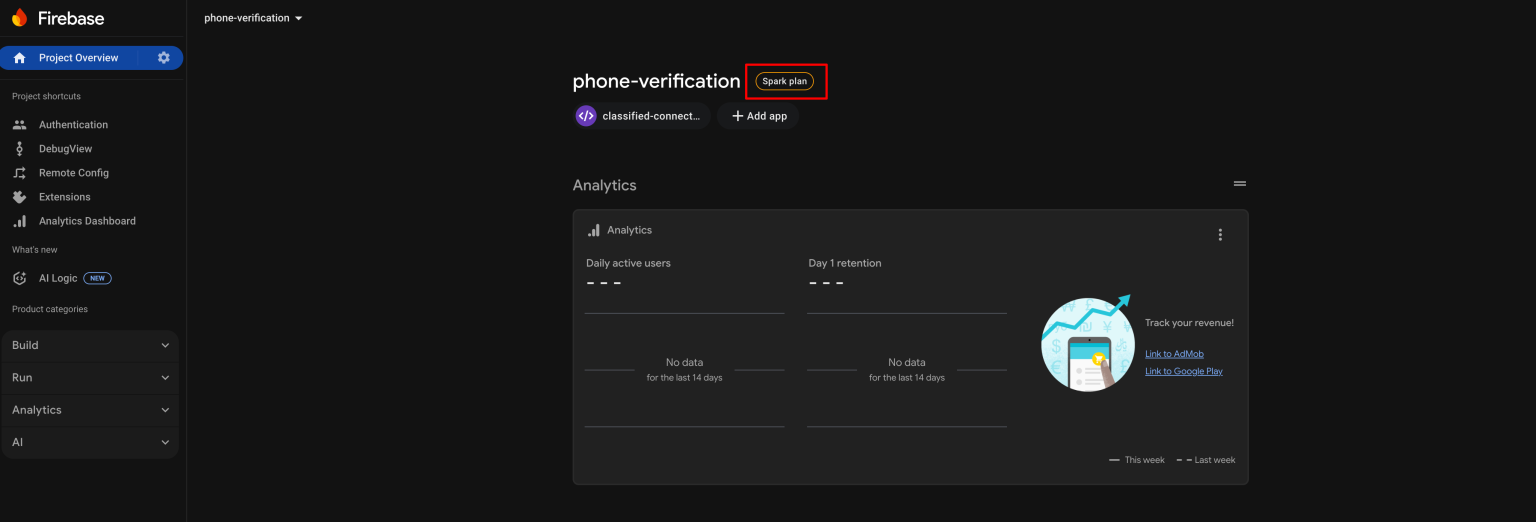
Task: Select Project Overview in sidebar
Action: (78, 58)
